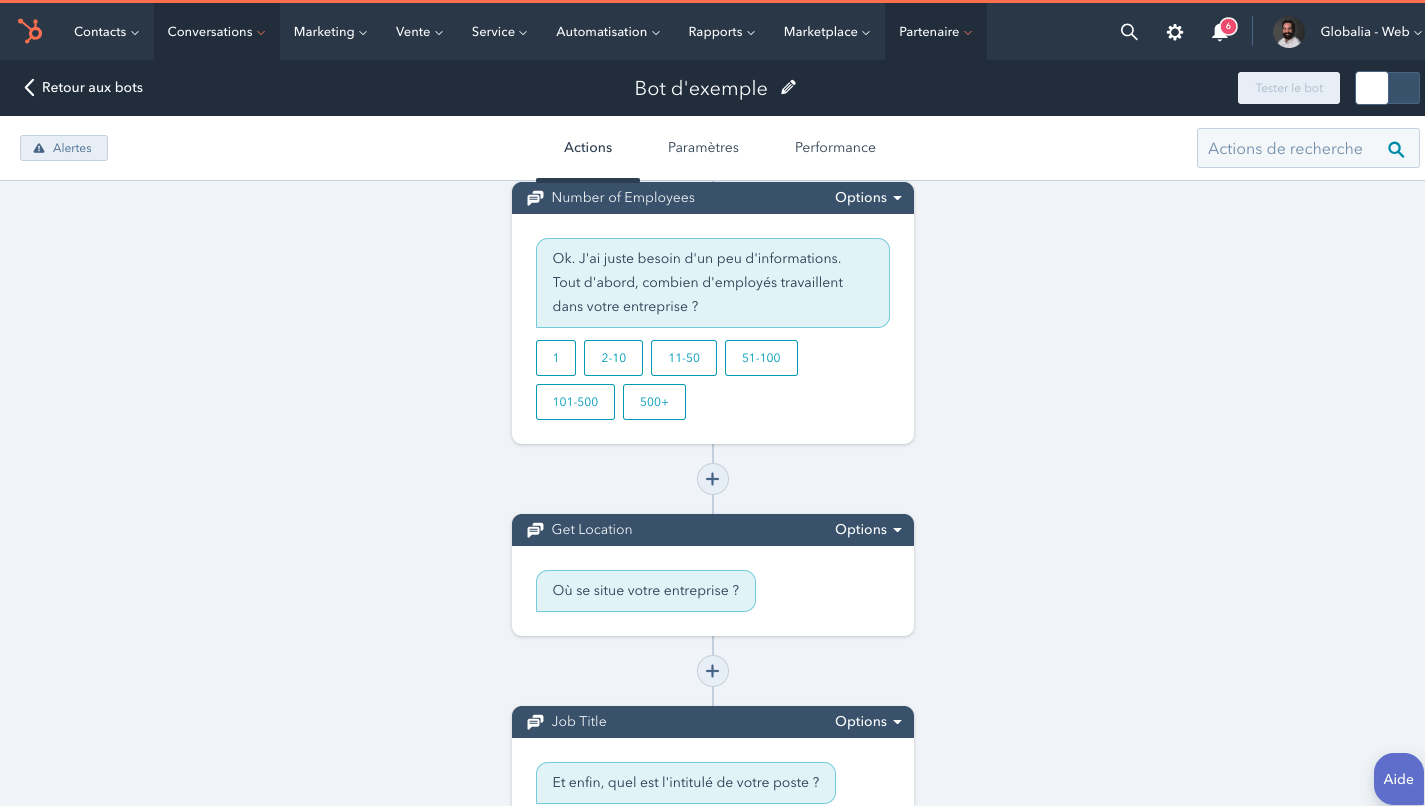Open Options dropdown on Job Title

coord(867,722)
